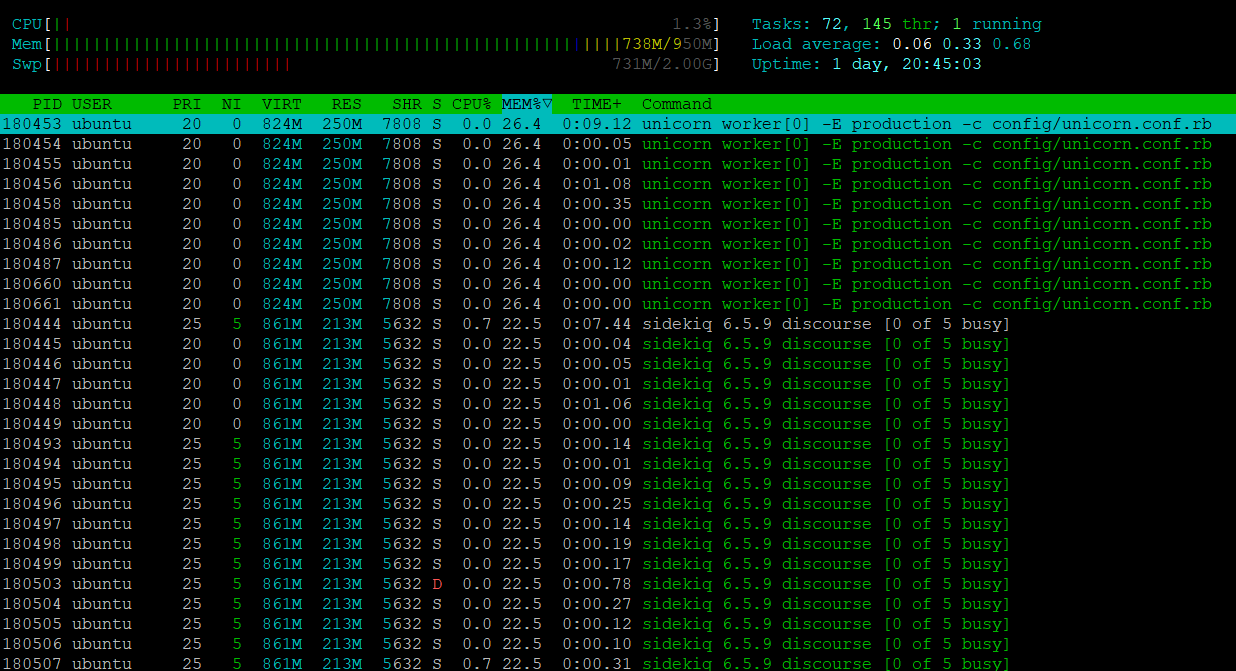Select process row with PID 180497
The width and height of the screenshot is (1236, 671).
tap(618, 524)
